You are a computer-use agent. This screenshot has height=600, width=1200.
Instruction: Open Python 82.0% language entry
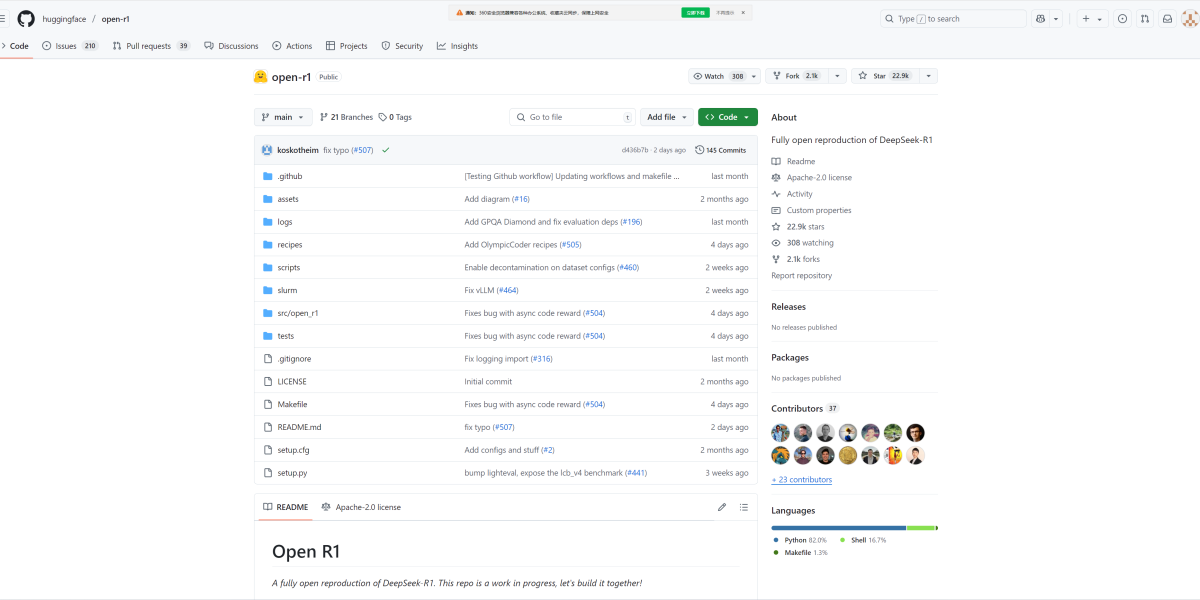[x=800, y=540]
